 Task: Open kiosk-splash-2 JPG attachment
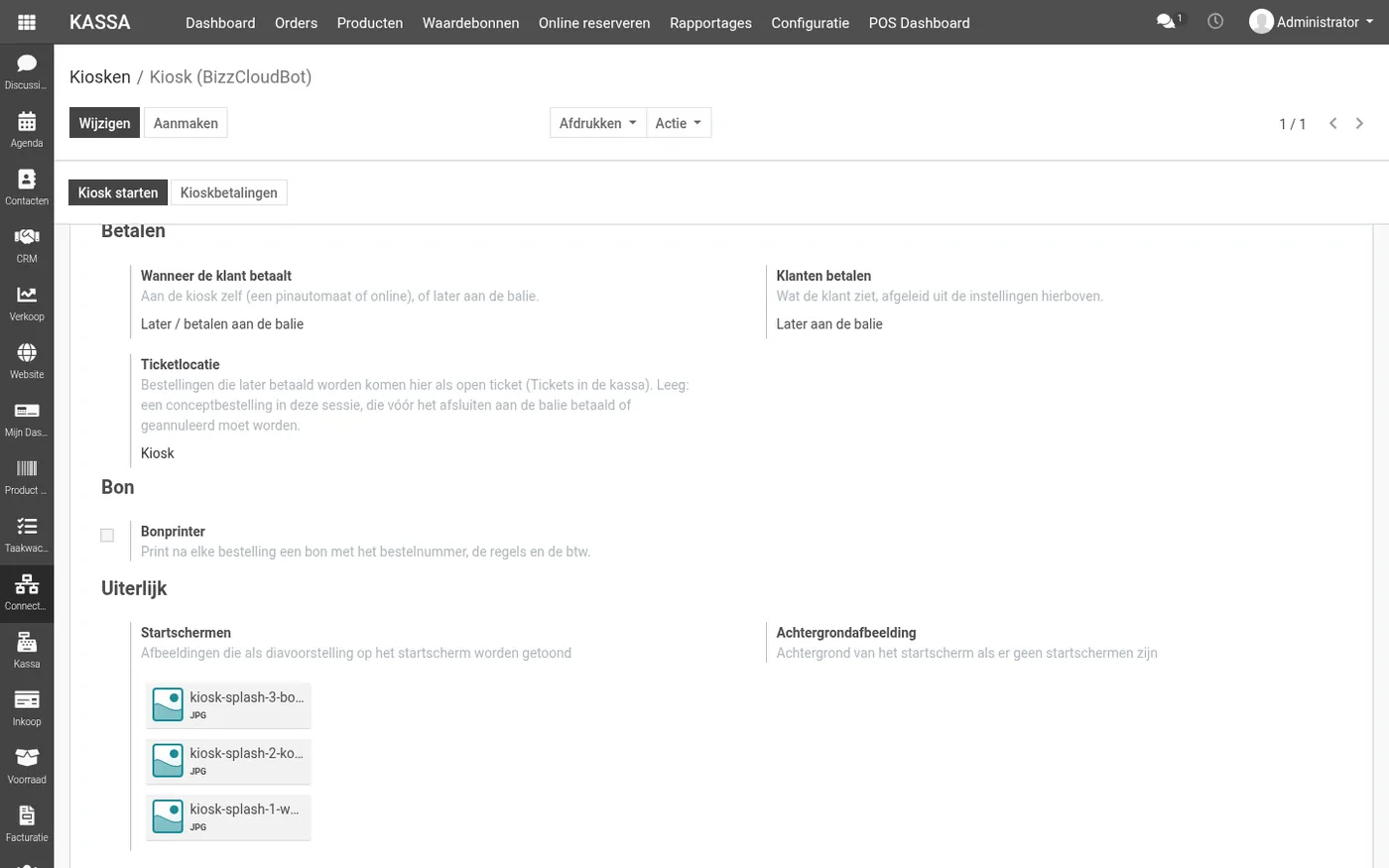pos(228,761)
